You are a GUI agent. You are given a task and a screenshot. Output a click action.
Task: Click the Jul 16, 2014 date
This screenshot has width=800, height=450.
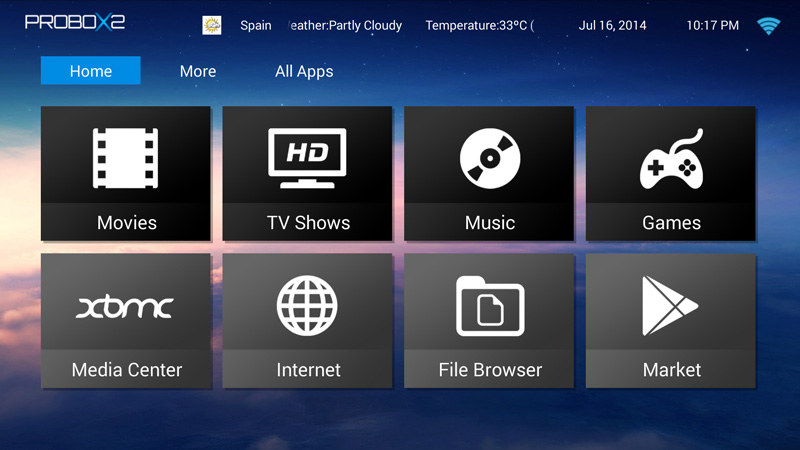tap(612, 26)
